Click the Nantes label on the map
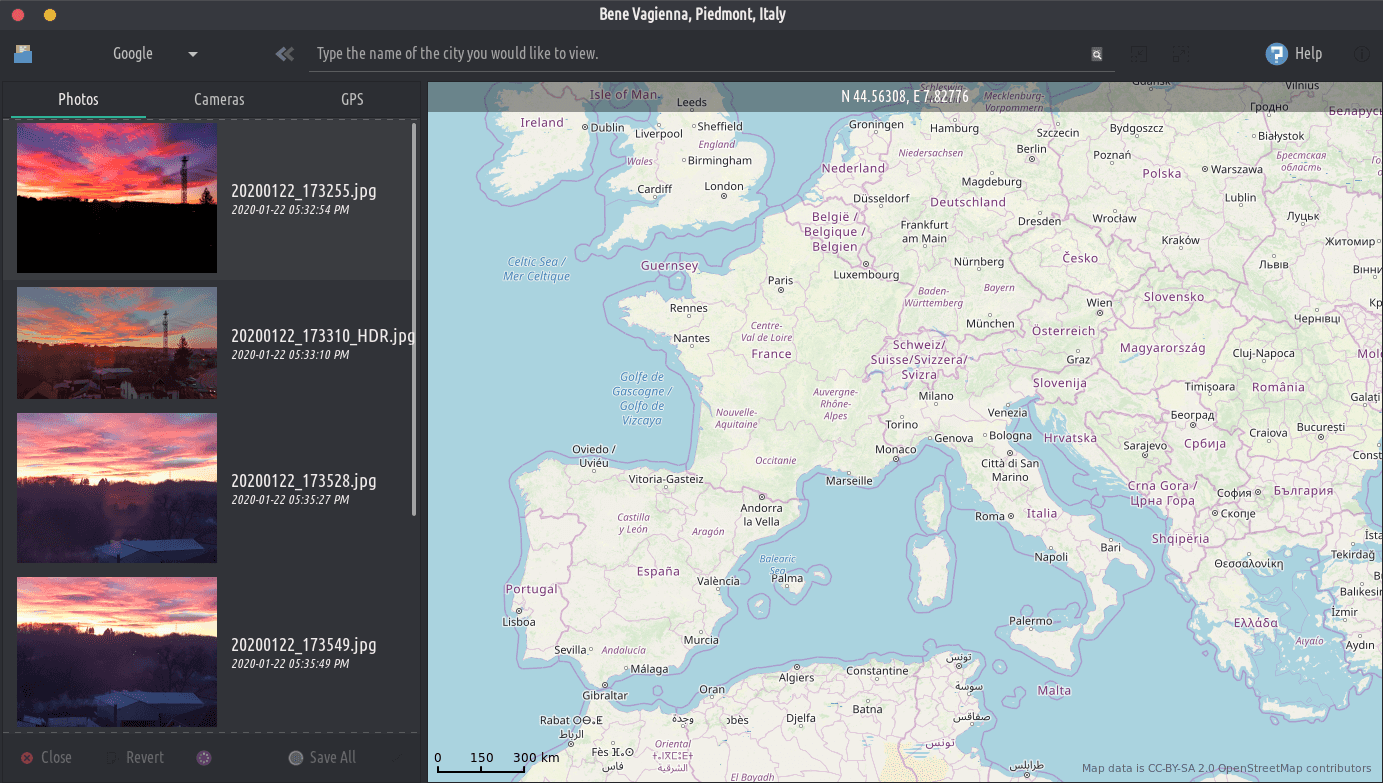Image resolution: width=1383 pixels, height=783 pixels. click(x=691, y=338)
